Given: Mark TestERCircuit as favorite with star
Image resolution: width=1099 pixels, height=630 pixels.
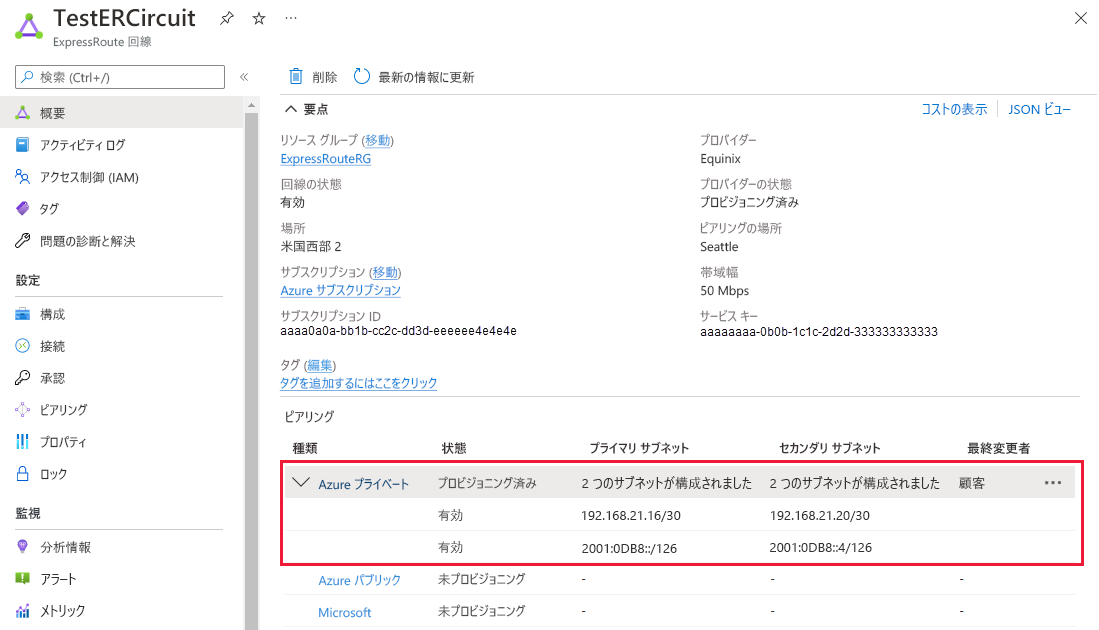Looking at the screenshot, I should (x=259, y=19).
